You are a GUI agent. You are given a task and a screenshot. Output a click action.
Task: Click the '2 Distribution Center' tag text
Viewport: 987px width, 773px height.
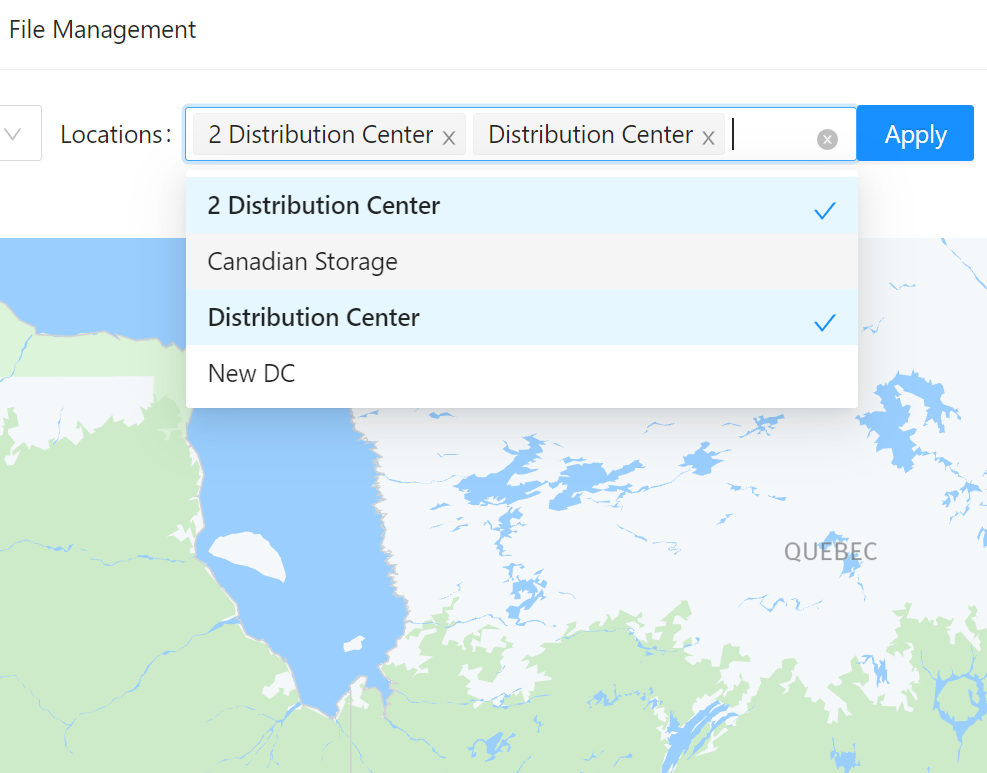[x=320, y=134]
